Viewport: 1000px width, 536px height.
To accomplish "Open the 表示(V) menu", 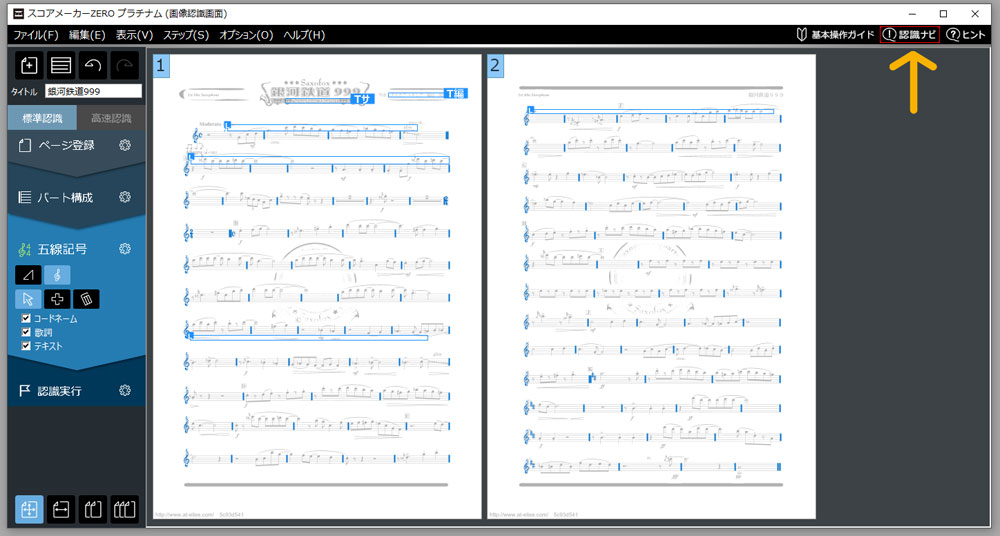I will click(135, 34).
